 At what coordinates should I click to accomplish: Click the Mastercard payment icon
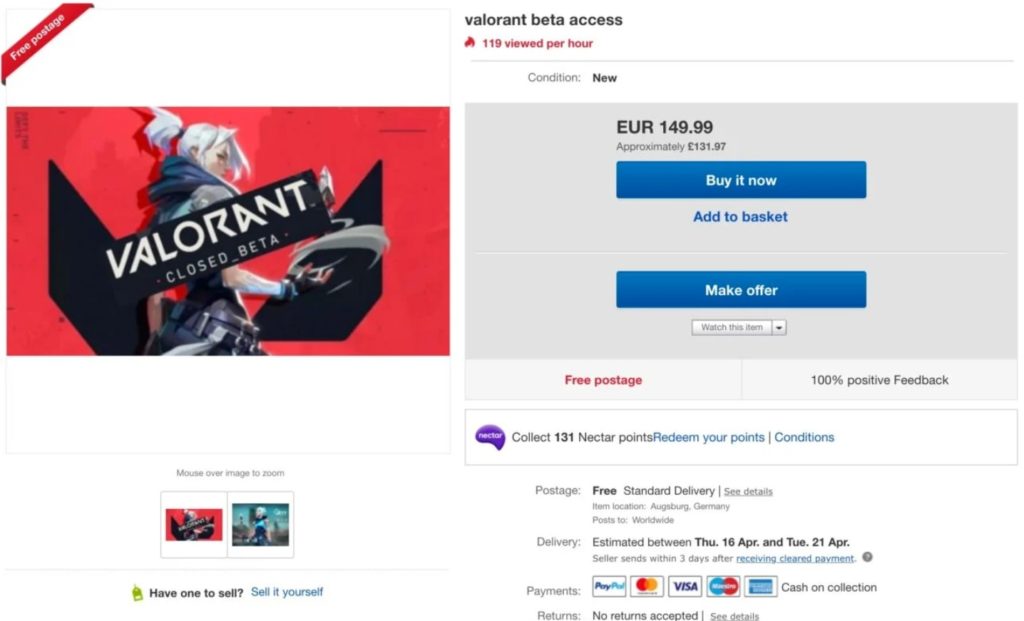(647, 587)
